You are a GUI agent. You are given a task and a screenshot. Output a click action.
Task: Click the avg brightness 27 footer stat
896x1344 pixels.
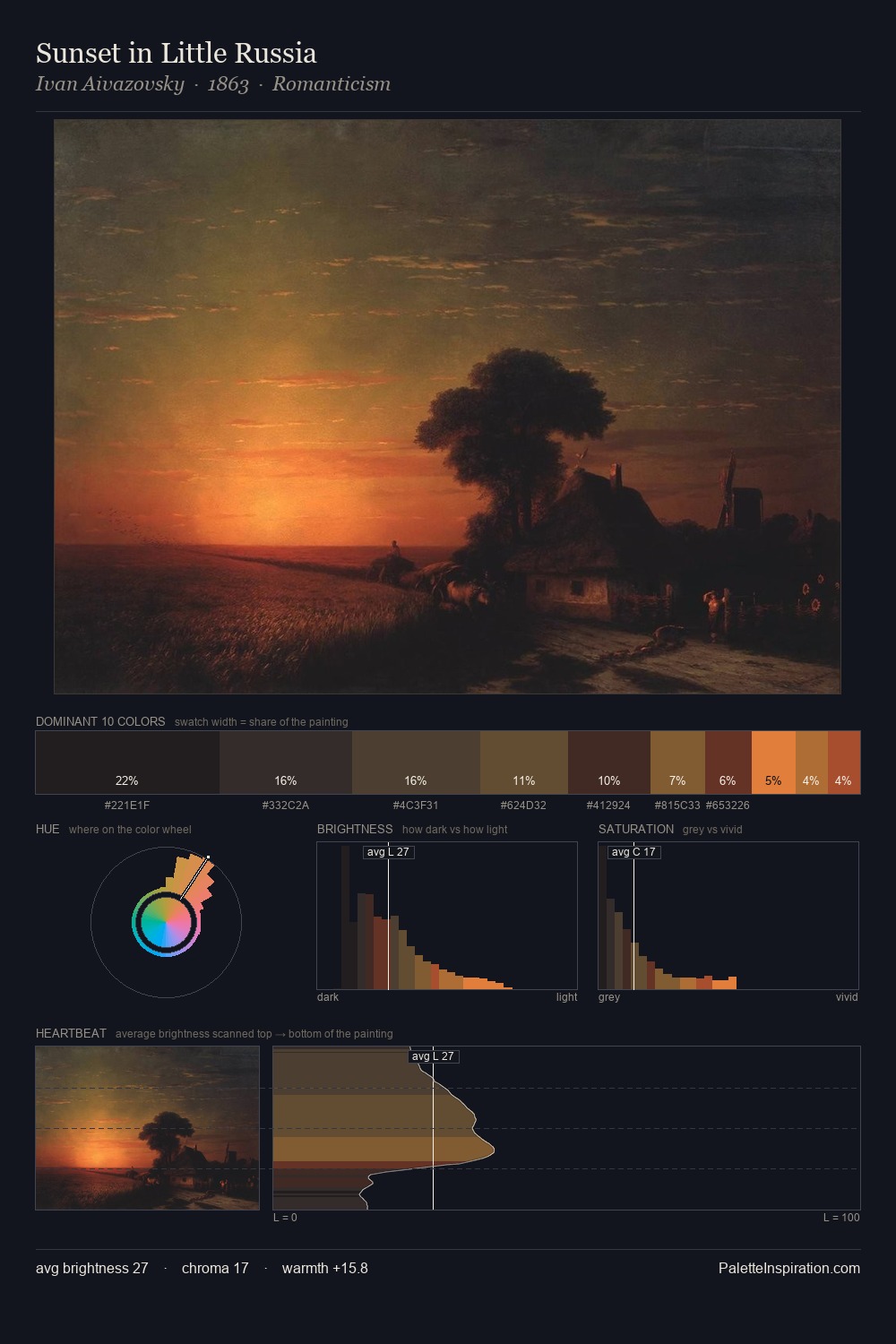[x=92, y=1268]
